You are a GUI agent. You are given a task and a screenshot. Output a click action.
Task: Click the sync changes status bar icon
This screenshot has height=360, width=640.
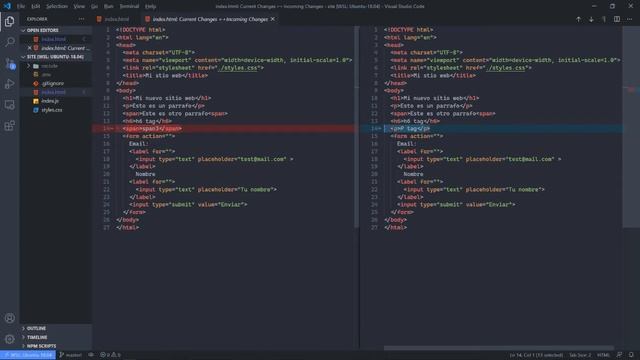pos(91,355)
